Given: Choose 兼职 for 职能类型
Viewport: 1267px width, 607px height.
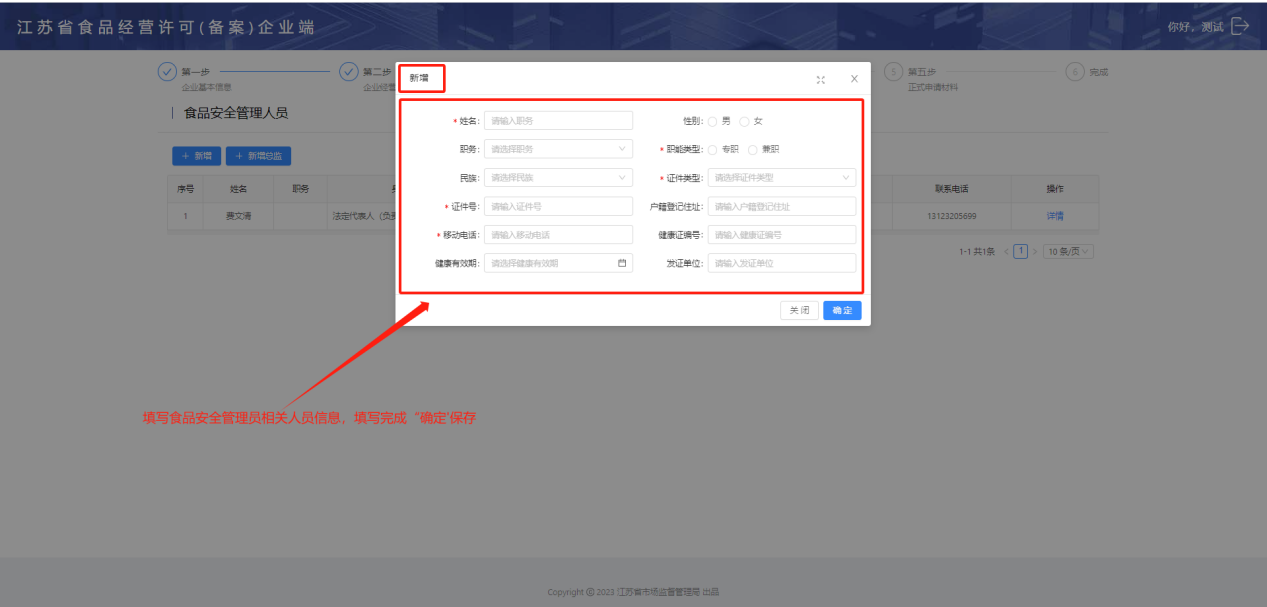Looking at the screenshot, I should [x=753, y=149].
